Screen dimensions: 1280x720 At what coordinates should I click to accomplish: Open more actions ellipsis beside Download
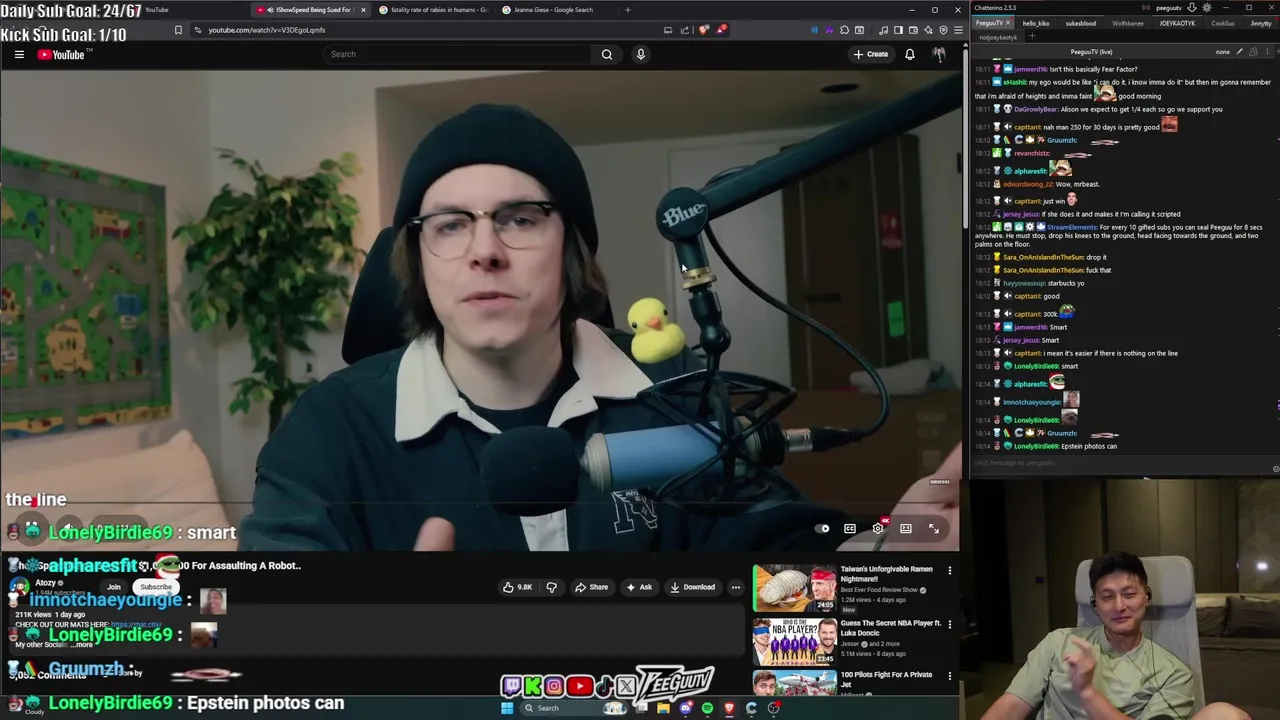point(736,587)
